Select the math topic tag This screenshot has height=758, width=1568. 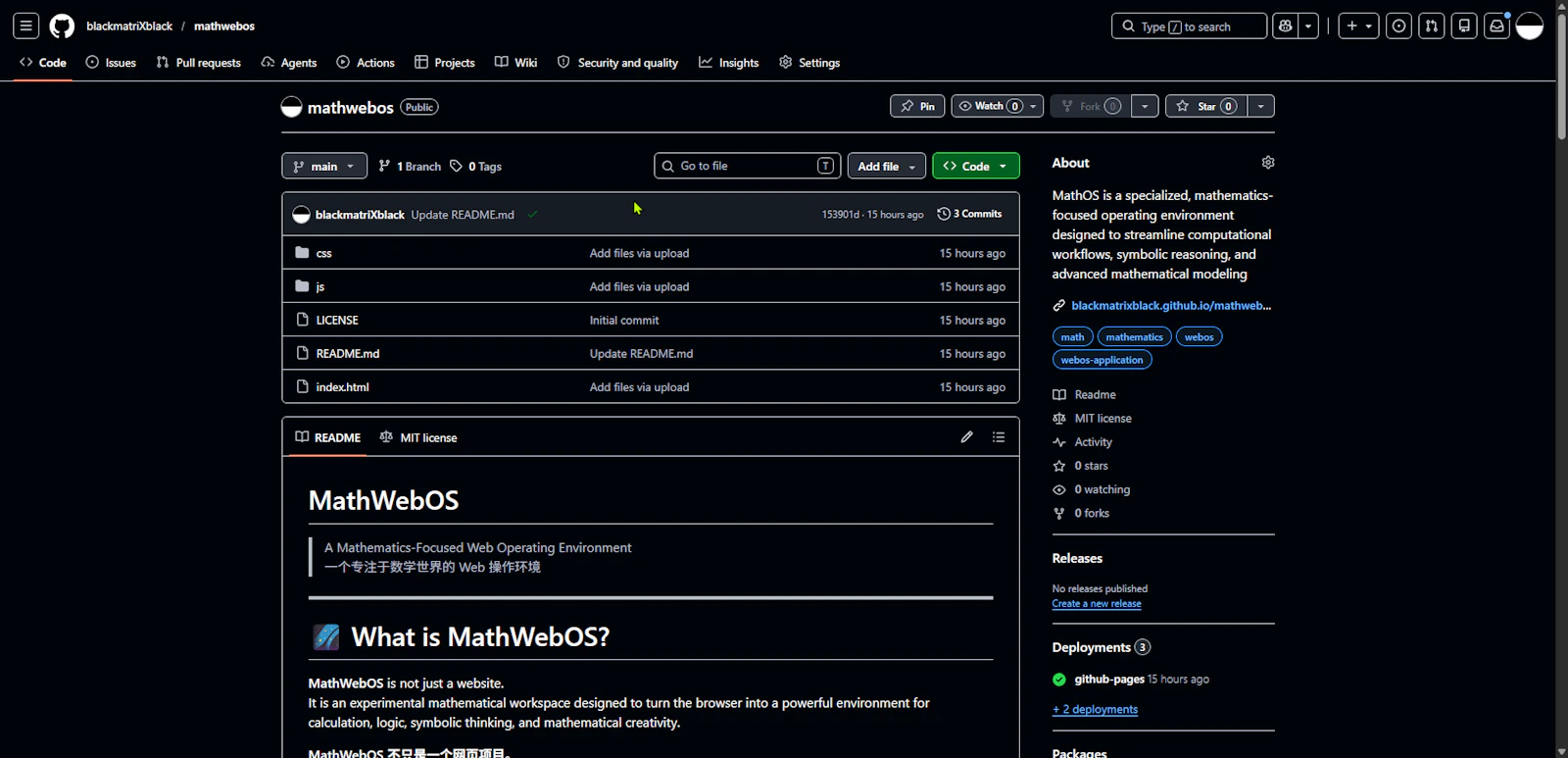pos(1073,337)
